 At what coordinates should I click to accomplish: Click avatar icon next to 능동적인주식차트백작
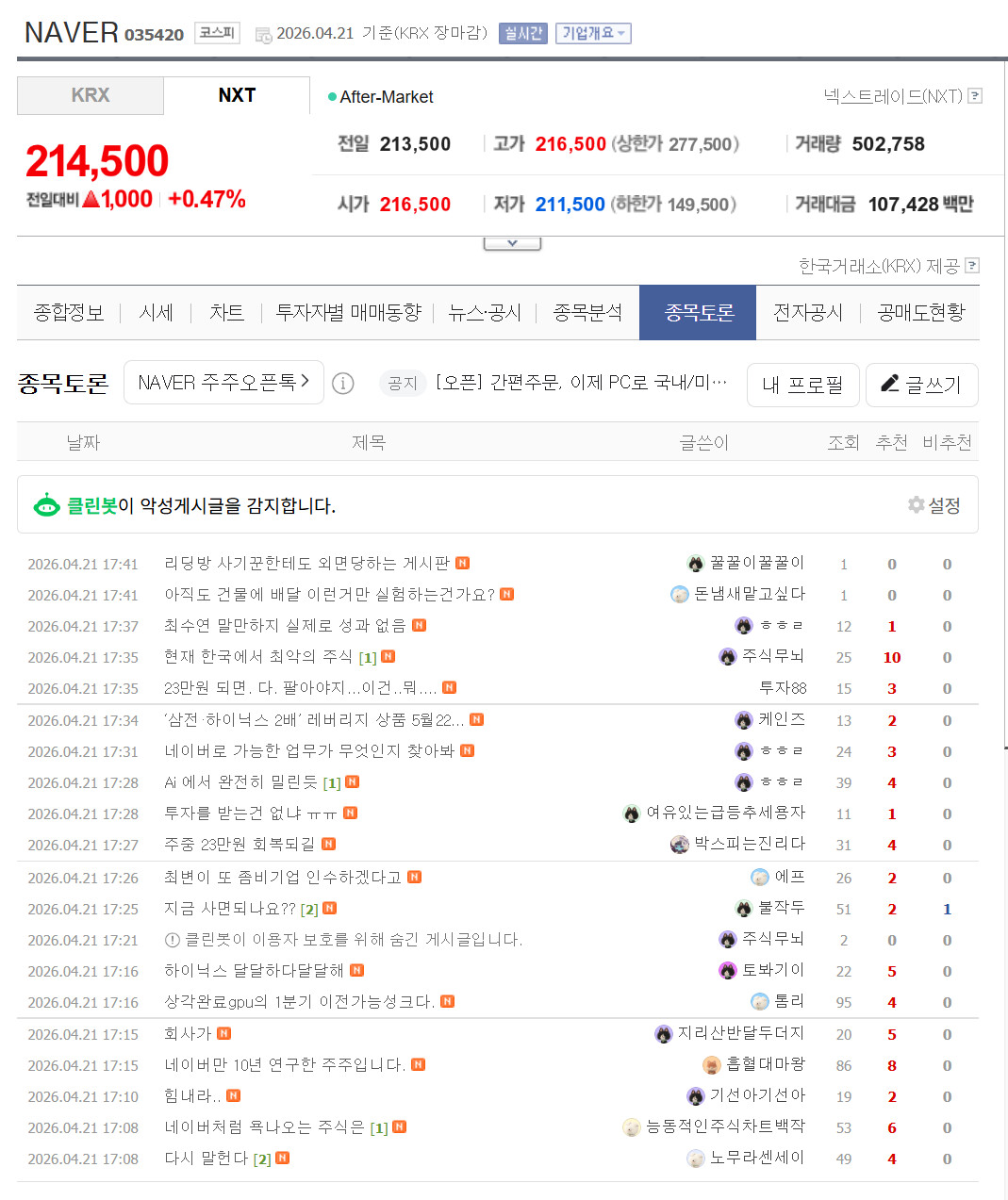(x=632, y=1126)
